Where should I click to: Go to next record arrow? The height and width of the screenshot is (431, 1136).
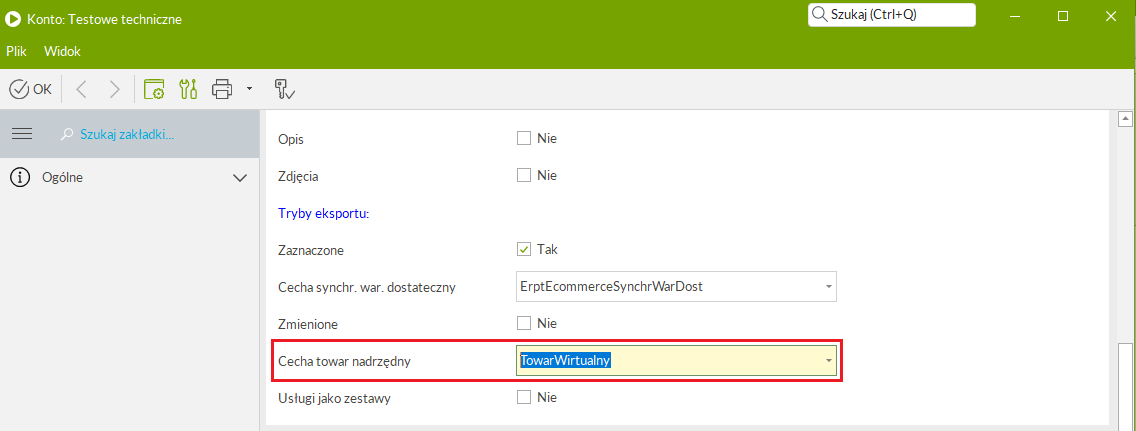click(x=114, y=89)
